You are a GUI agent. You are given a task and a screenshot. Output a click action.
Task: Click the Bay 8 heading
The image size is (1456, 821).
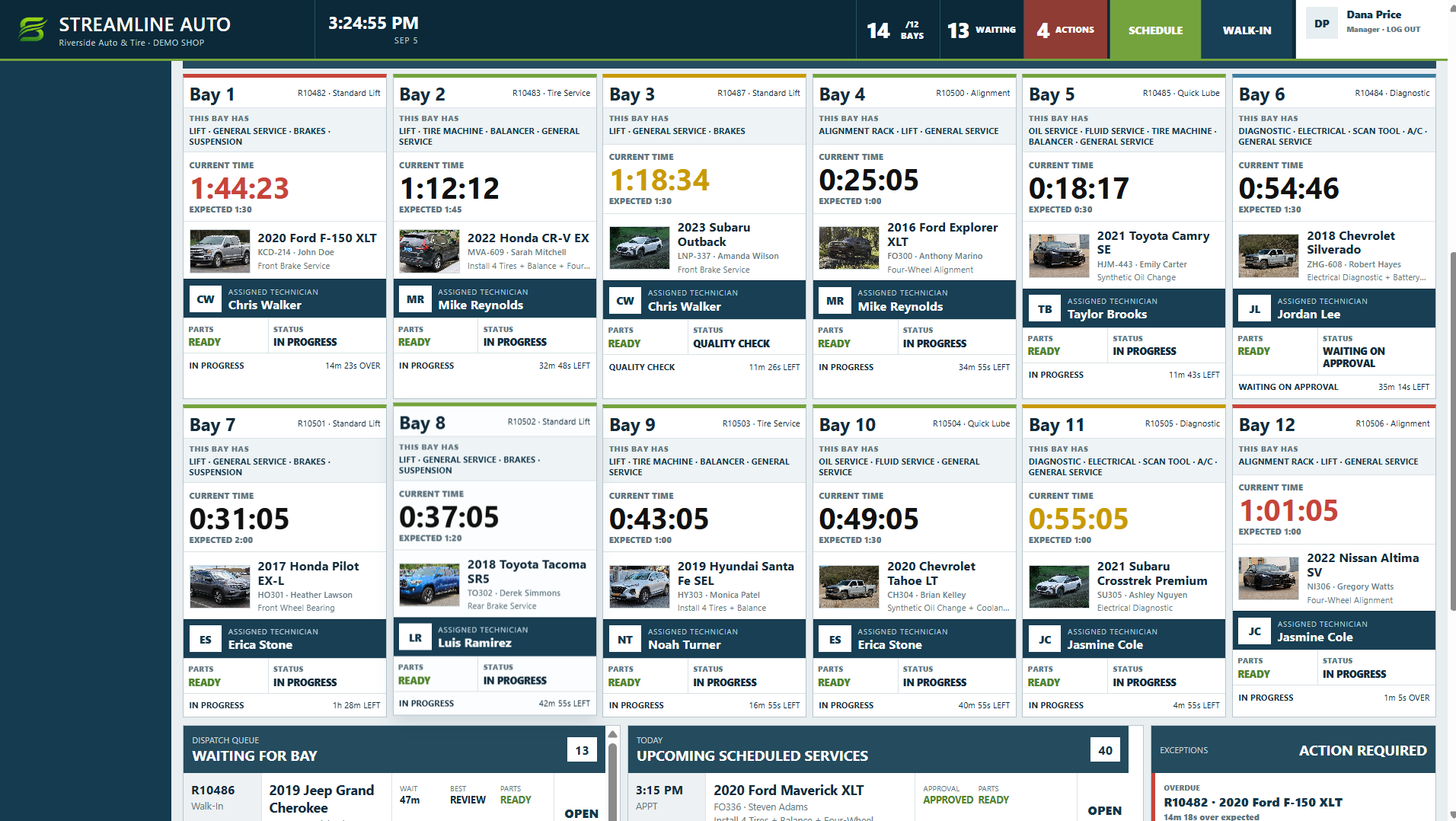[423, 423]
